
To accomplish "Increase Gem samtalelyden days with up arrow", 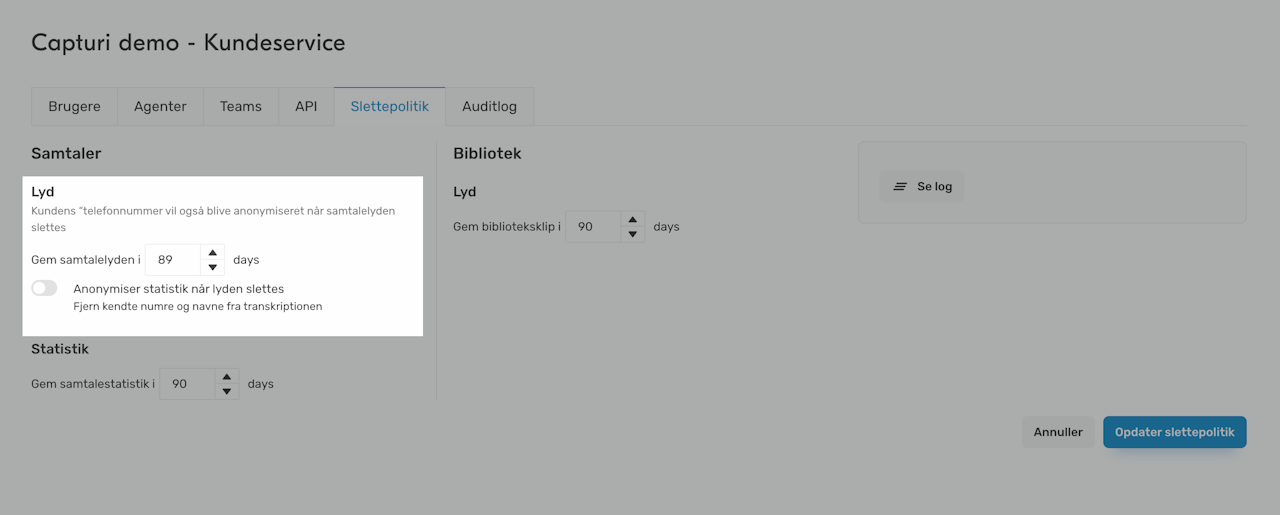I will (x=212, y=253).
